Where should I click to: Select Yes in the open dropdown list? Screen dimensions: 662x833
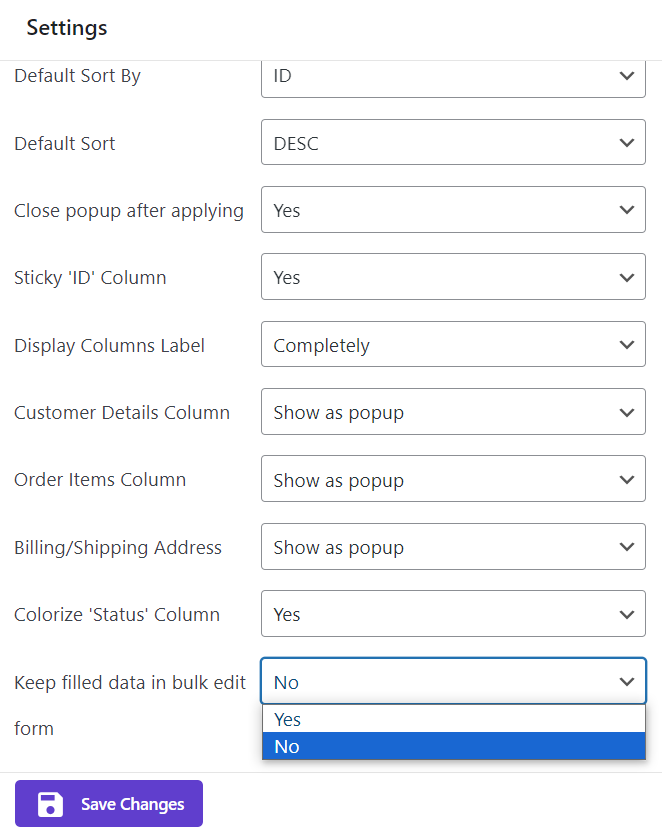453,720
